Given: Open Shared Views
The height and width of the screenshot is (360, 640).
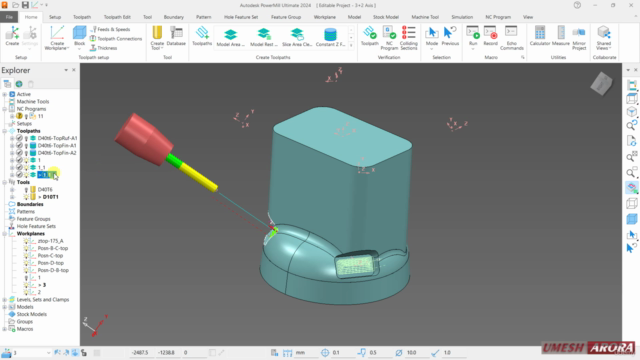Looking at the screenshot, I should 604,38.
